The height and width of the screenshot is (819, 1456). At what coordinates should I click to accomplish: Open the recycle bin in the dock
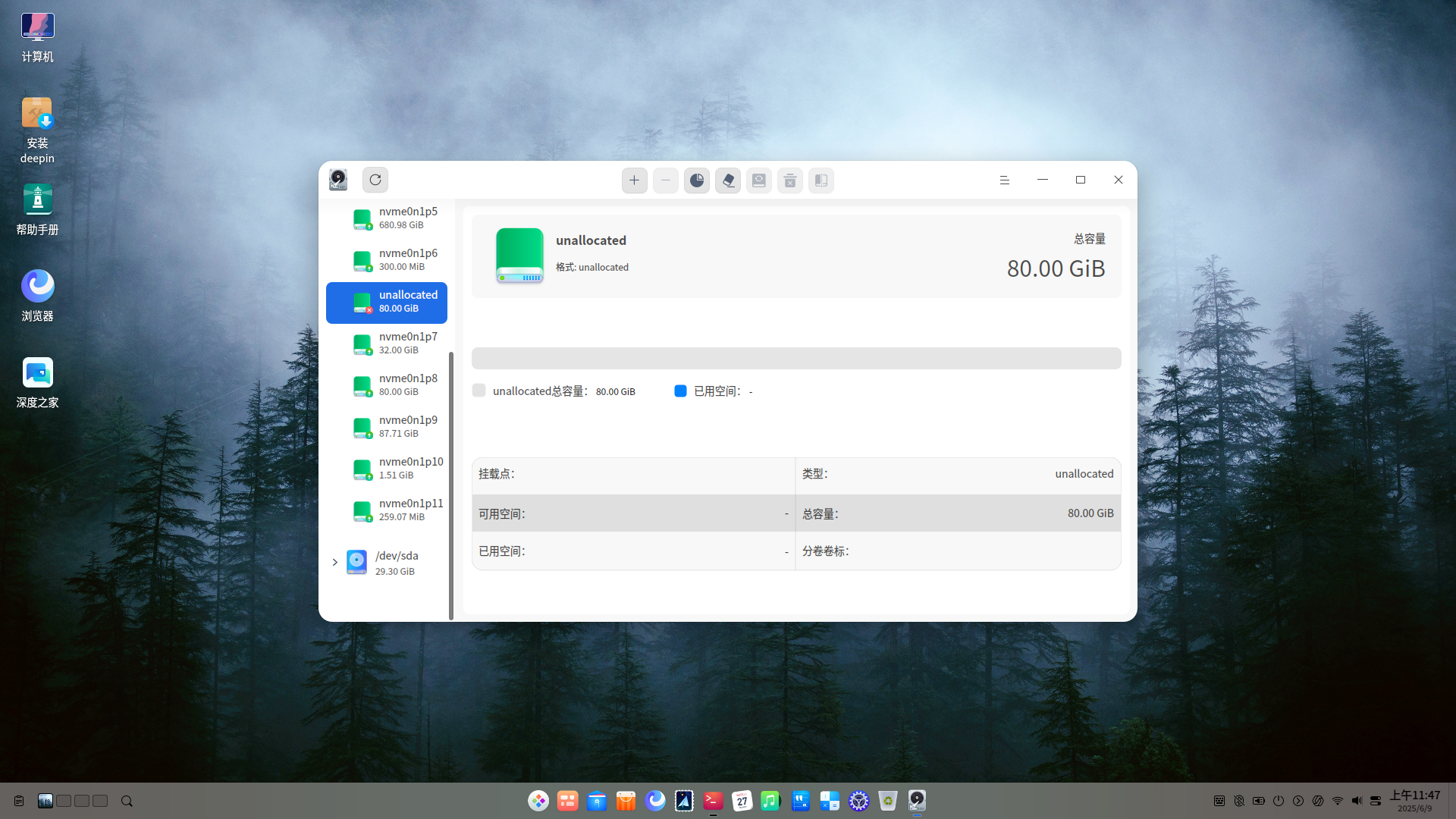tap(888, 801)
